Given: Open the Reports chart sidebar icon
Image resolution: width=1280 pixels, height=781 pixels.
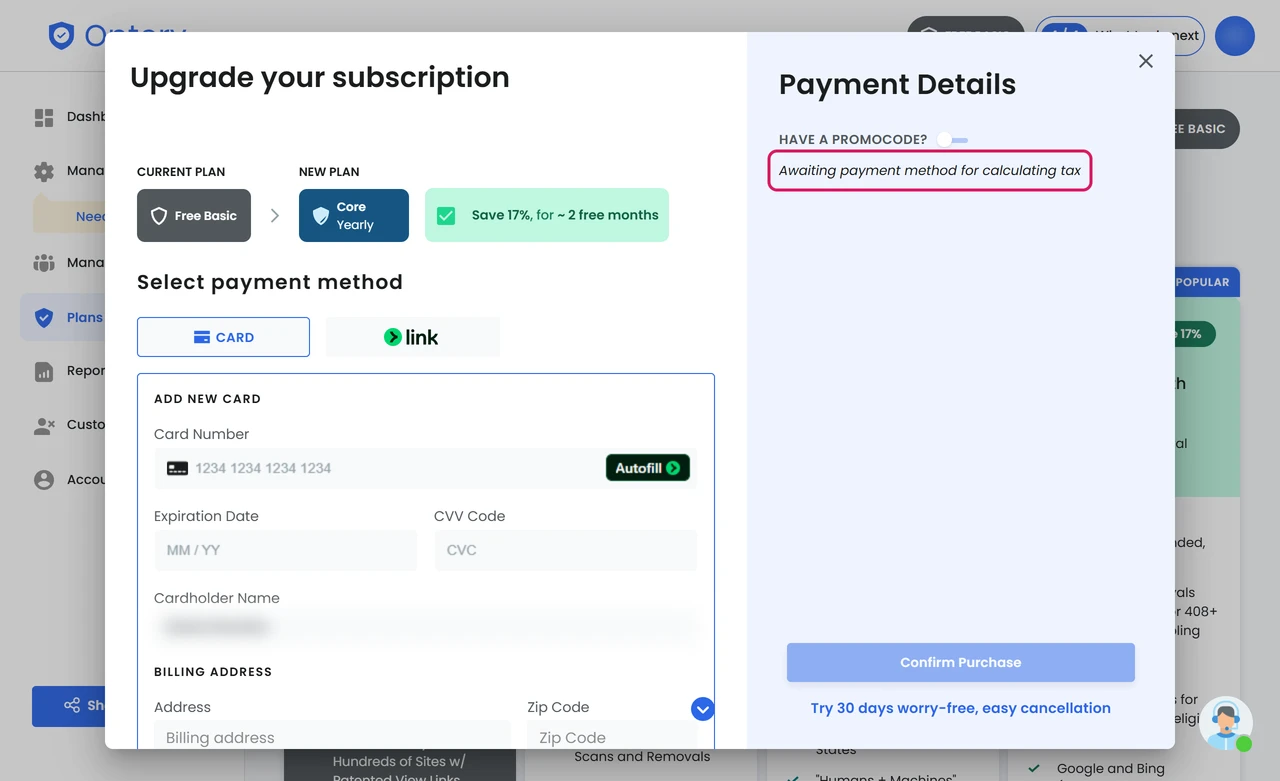Looking at the screenshot, I should (44, 372).
